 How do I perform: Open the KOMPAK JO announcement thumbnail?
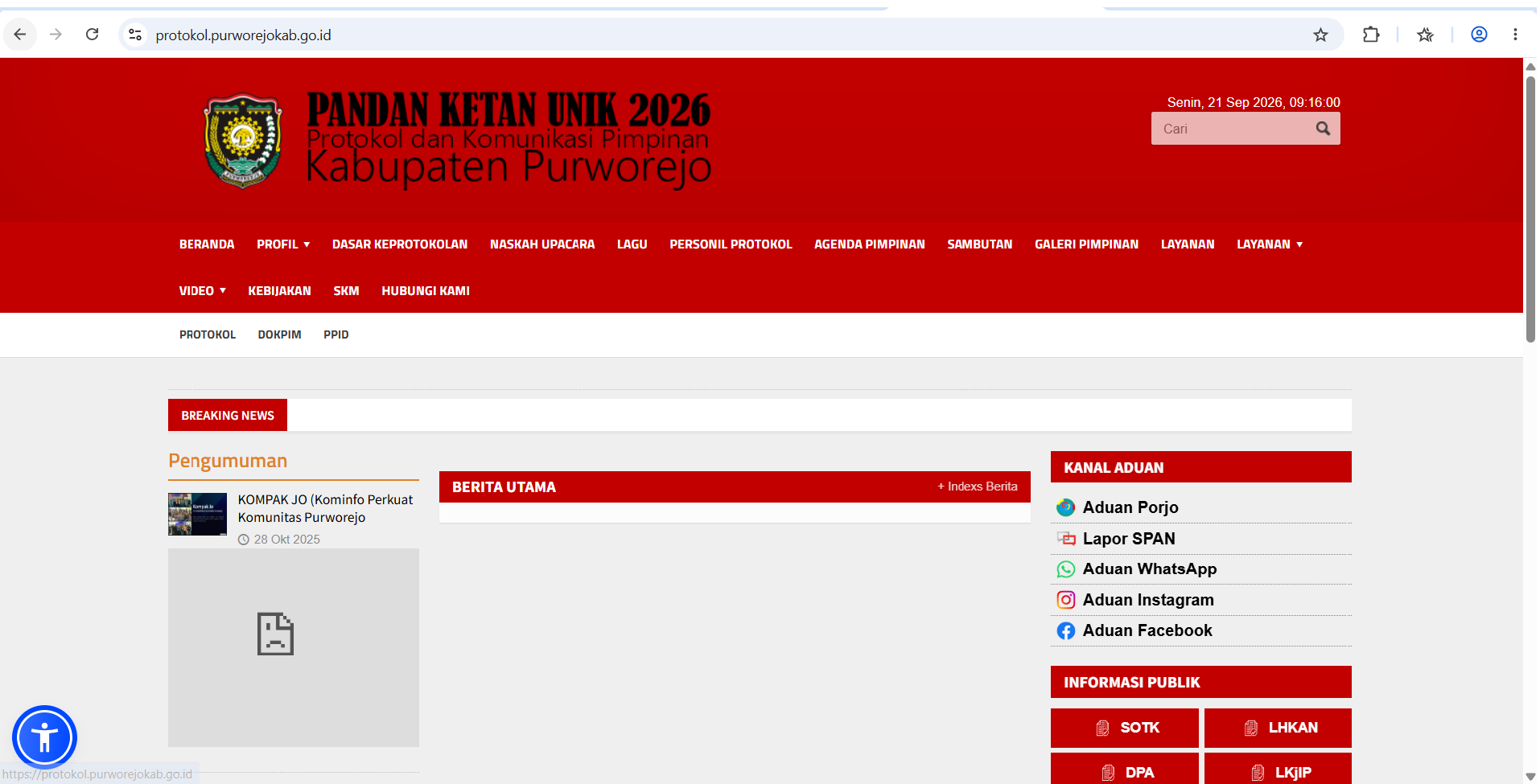(x=197, y=515)
